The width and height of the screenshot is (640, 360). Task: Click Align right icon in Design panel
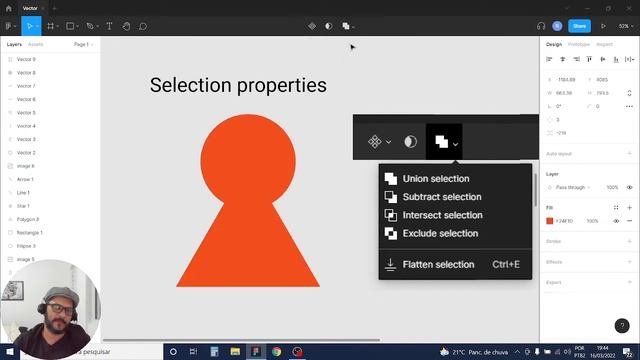[576, 59]
